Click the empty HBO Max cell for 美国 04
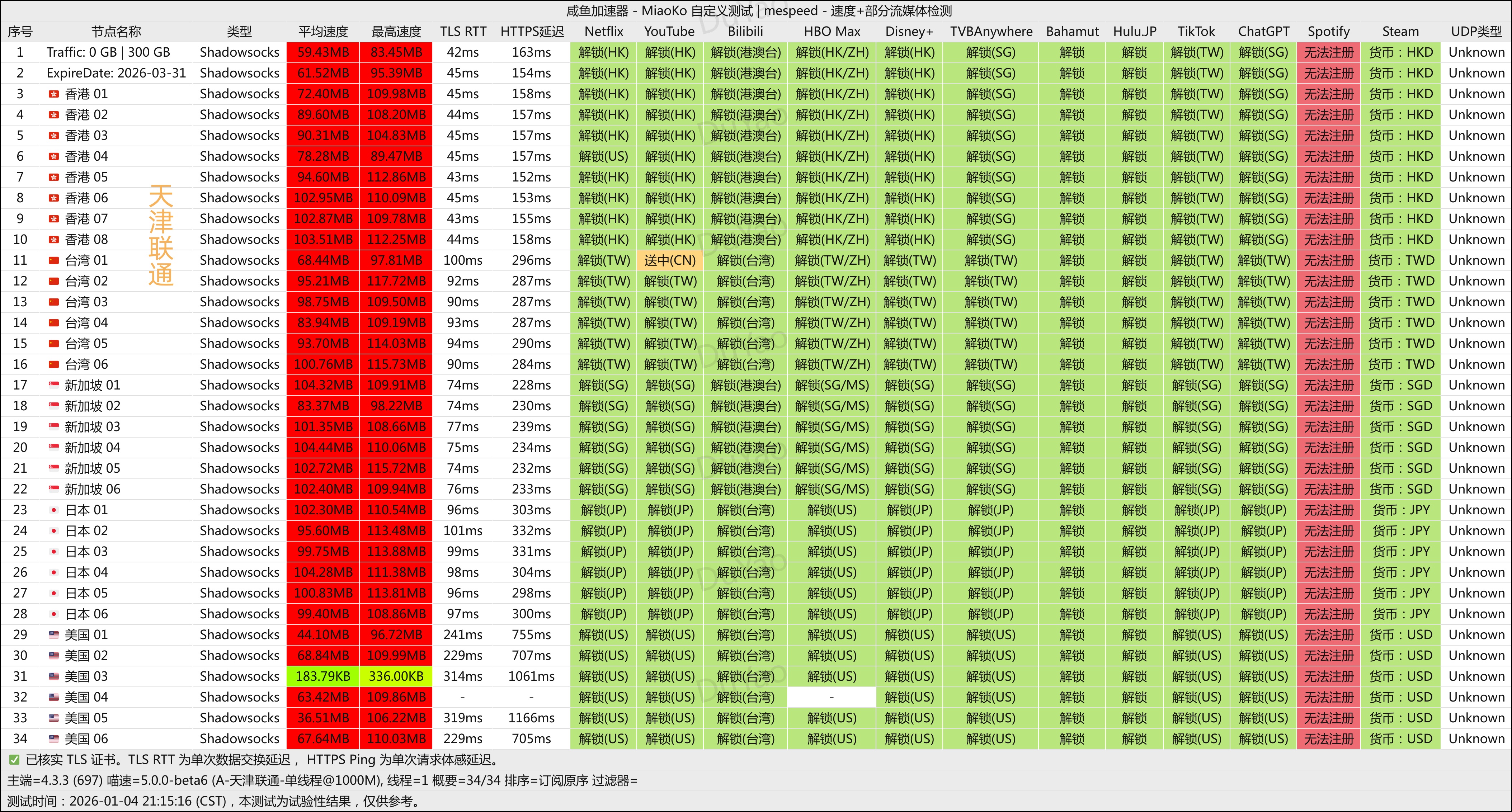This screenshot has height=812, width=1512. 831,697
